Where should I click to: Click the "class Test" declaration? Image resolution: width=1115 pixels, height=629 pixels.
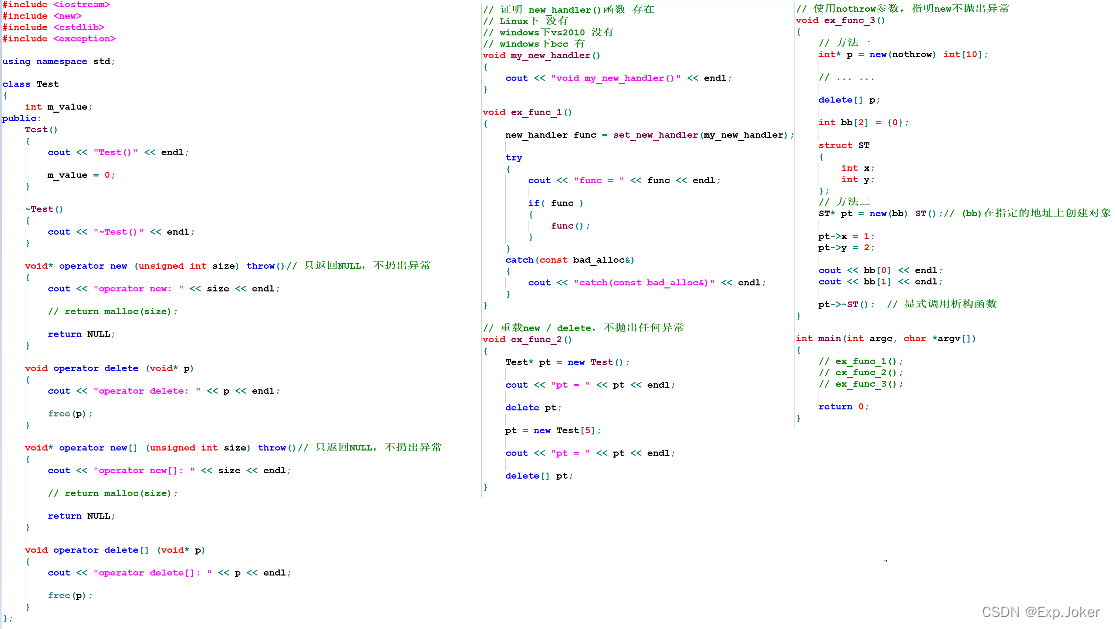(31, 84)
